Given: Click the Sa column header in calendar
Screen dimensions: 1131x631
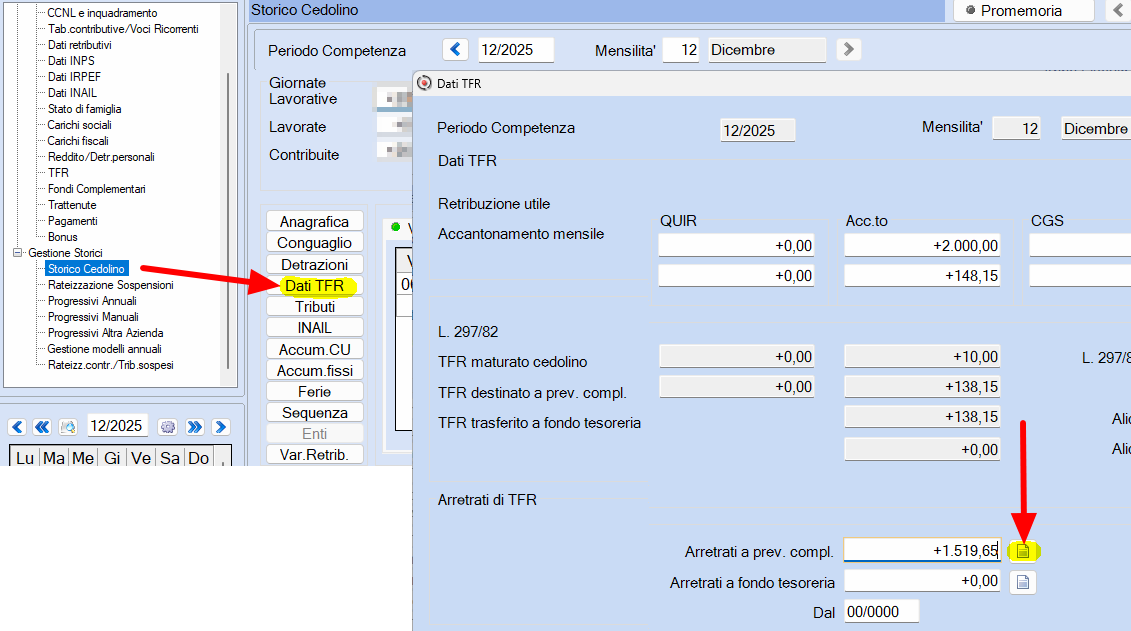Looking at the screenshot, I should coord(170,458).
